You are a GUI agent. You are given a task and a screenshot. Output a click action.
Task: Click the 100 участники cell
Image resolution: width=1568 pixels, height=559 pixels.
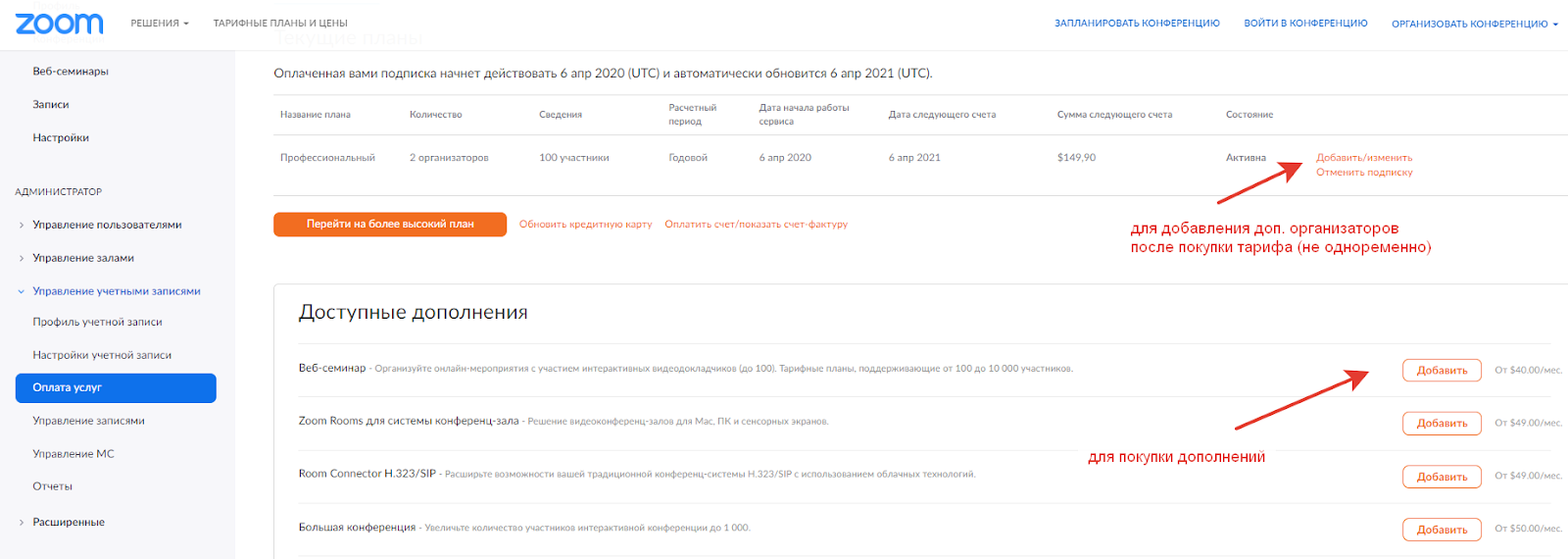coord(574,158)
